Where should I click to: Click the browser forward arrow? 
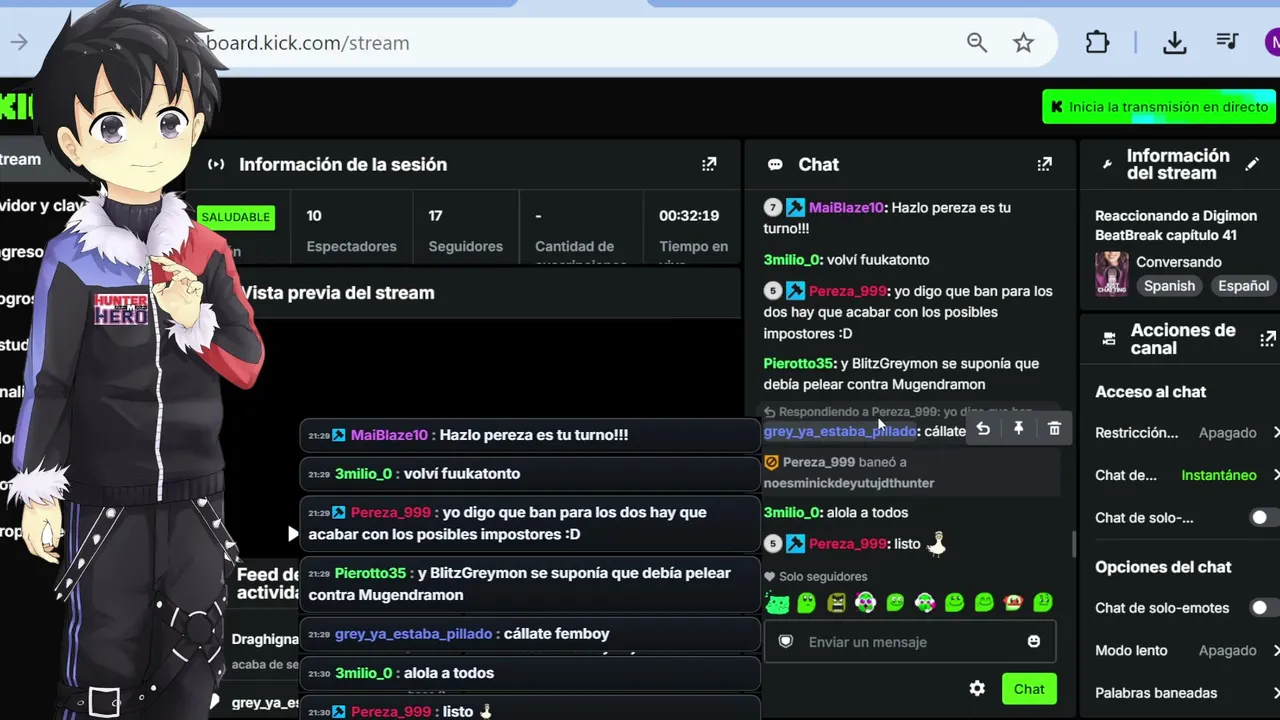(19, 42)
